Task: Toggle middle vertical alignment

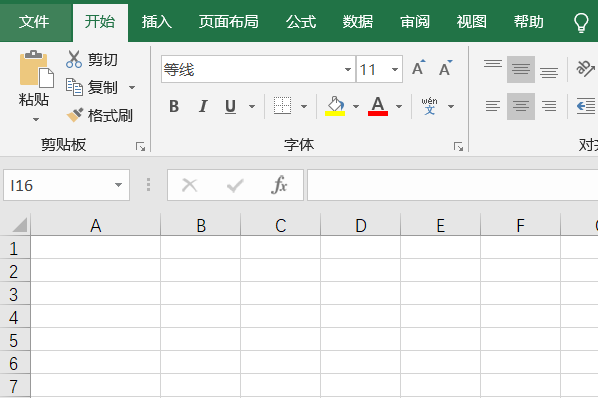Action: pos(521,69)
